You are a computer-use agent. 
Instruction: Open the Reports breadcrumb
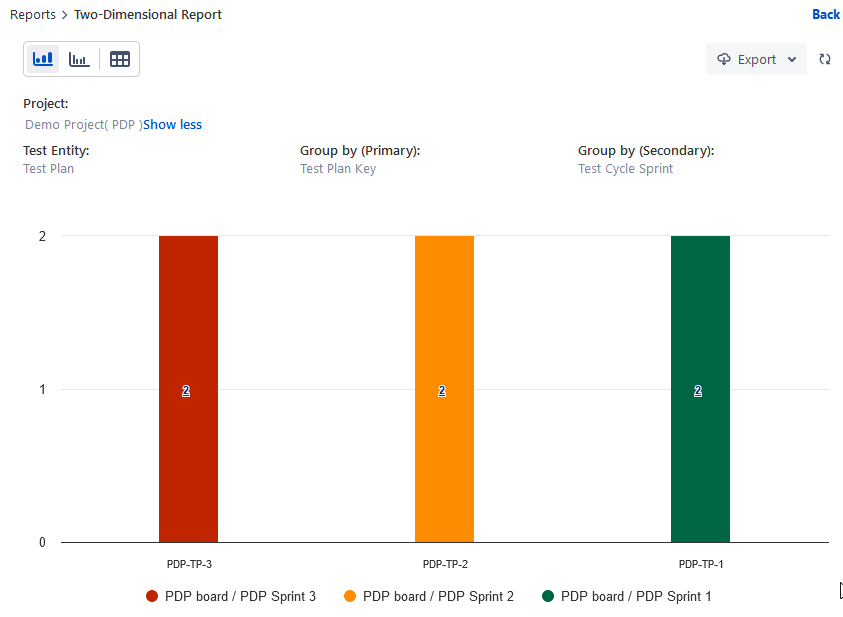[x=33, y=15]
